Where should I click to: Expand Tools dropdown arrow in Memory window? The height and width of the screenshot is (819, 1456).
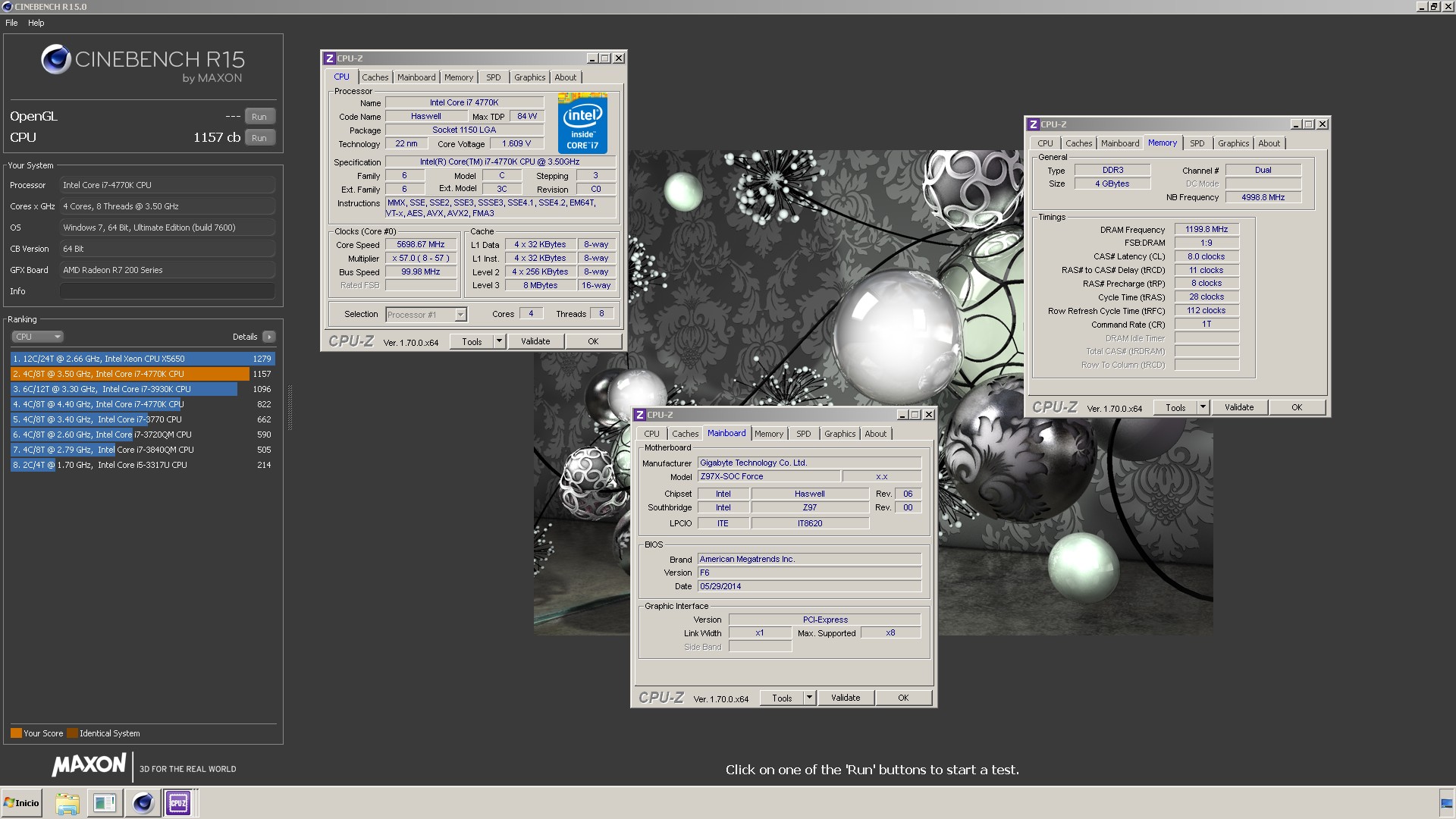[1203, 408]
